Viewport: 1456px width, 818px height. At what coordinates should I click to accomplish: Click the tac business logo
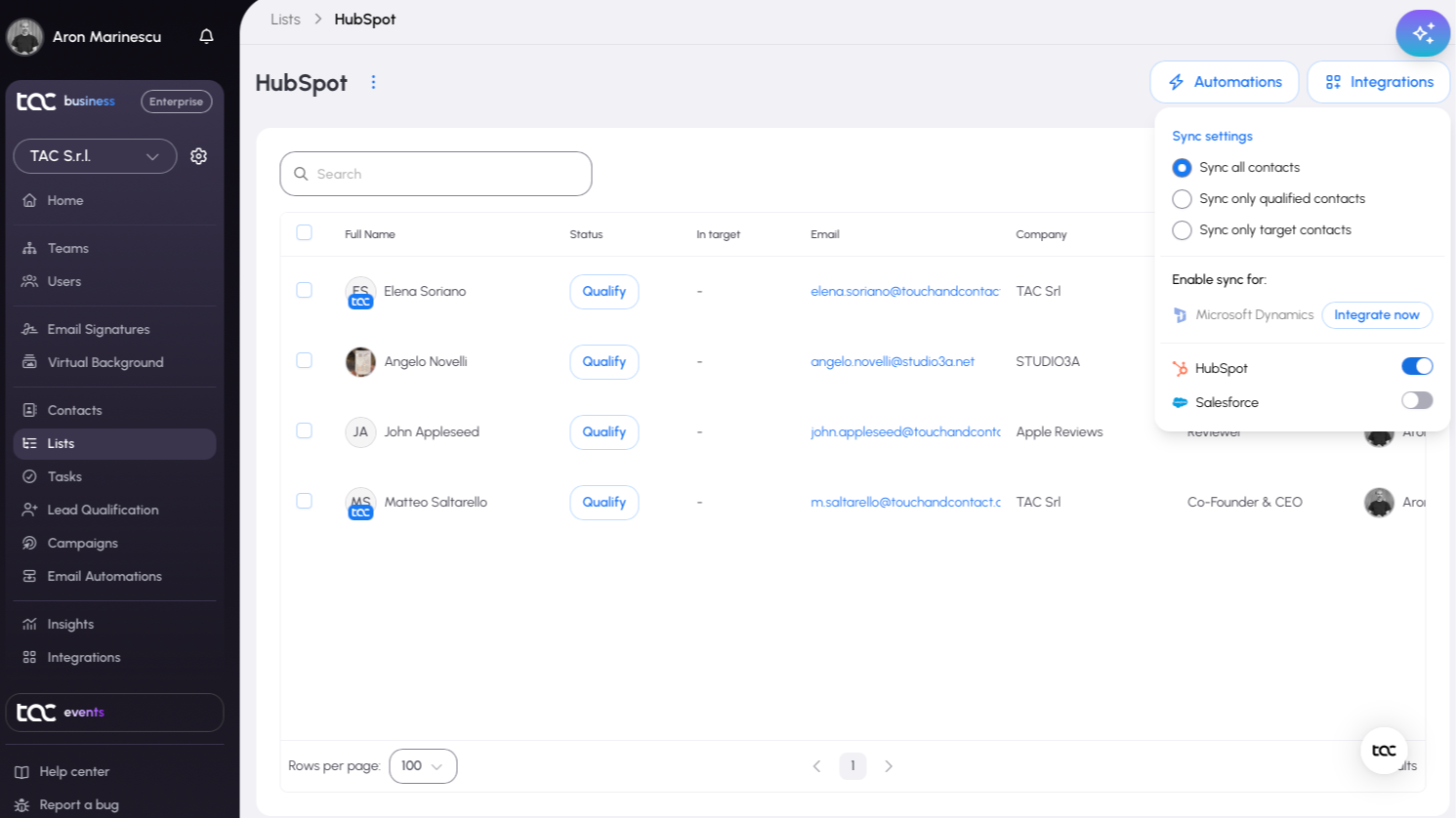tap(65, 102)
